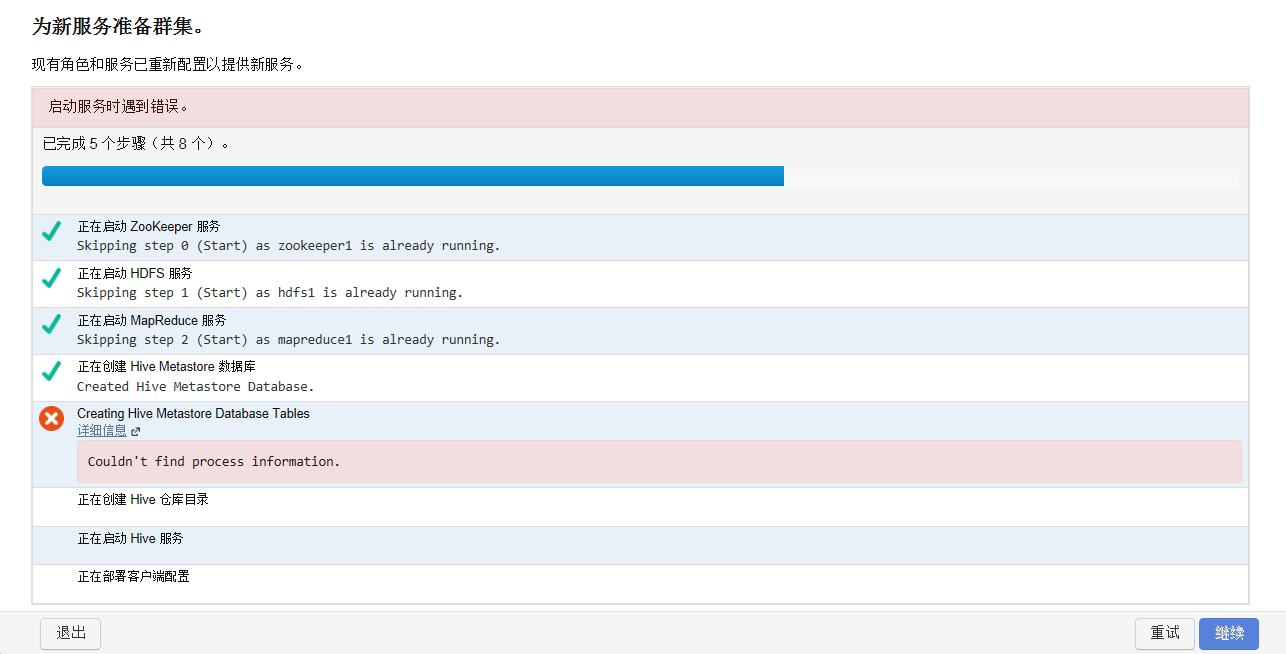1286x654 pixels.
Task: Click pending step 正在创建 Hive 仓库目录
Action: 143,499
